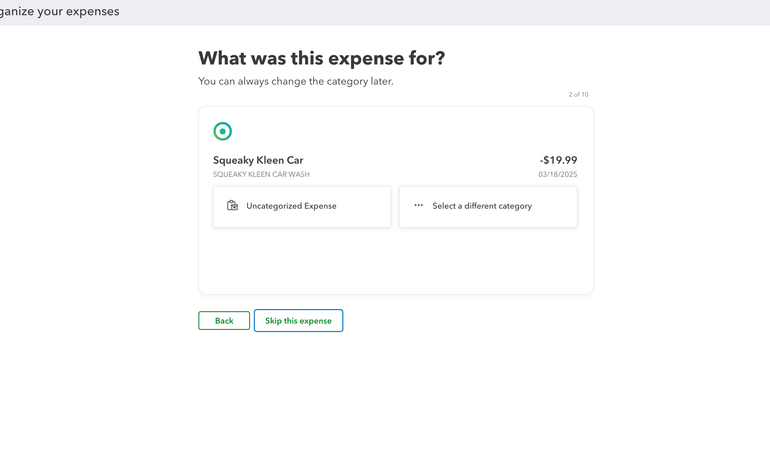770x462 pixels.
Task: Click the "Uncategorized Expense" label text
Action: pos(291,206)
